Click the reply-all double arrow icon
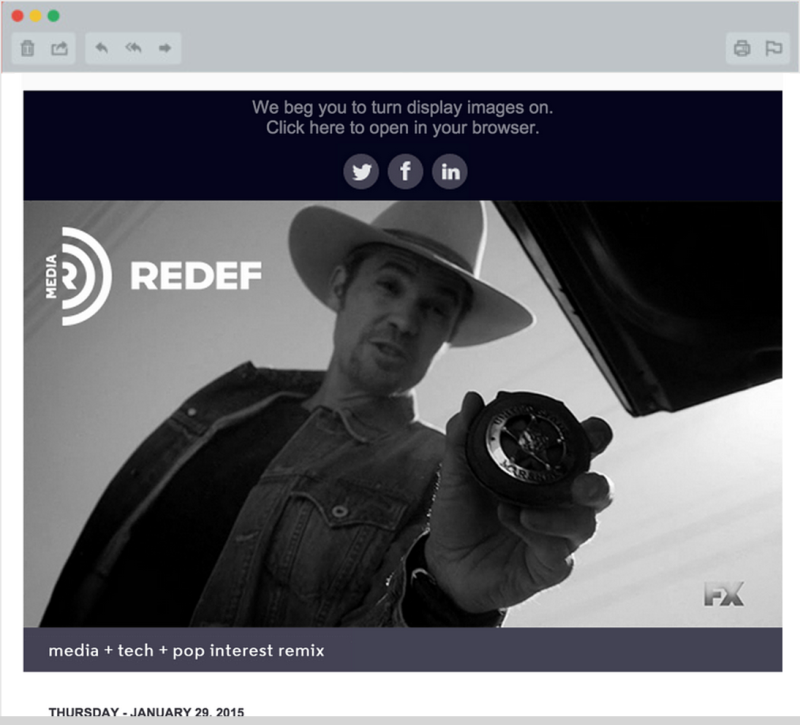This screenshot has height=725, width=800. [133, 48]
